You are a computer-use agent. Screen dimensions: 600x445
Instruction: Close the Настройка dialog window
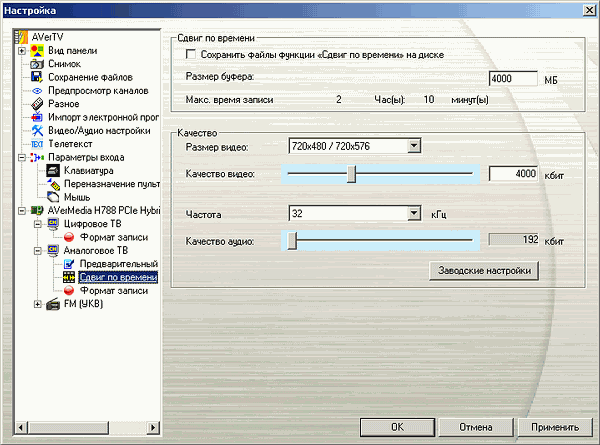pos(589,10)
